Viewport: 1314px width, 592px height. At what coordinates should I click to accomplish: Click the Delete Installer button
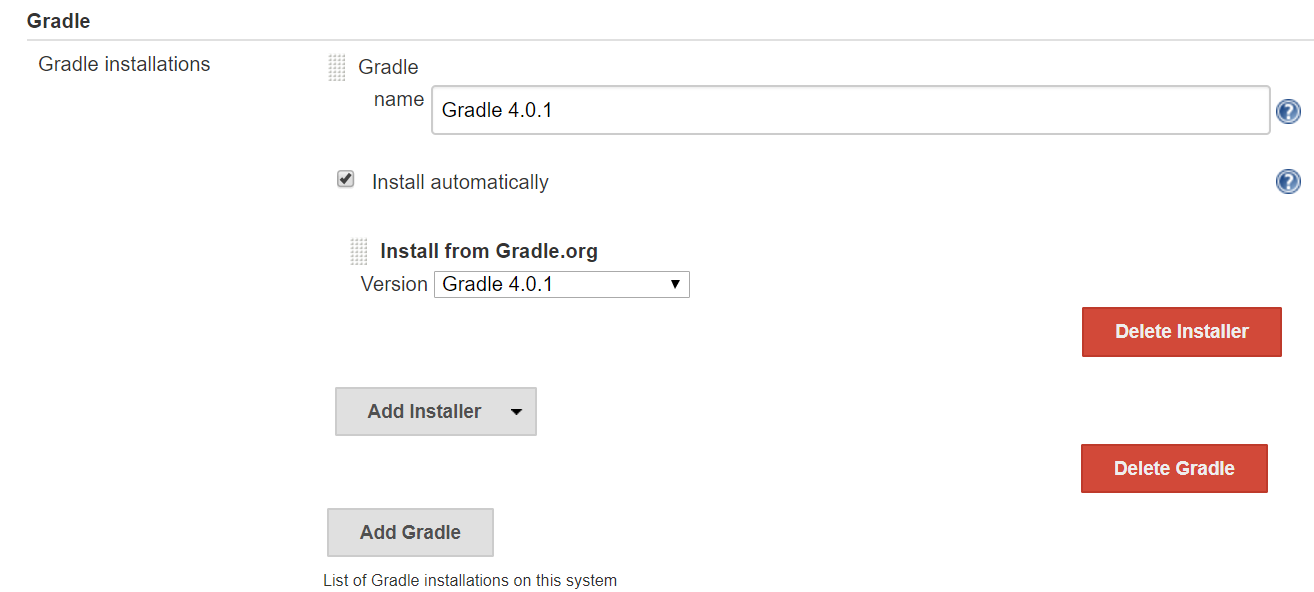(1181, 332)
